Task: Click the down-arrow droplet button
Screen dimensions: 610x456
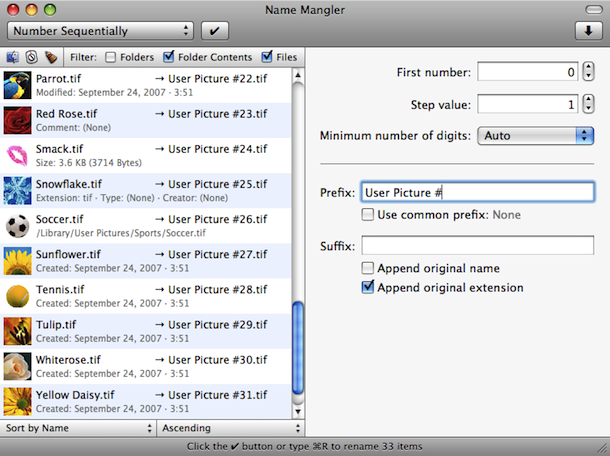Action: pos(588,31)
